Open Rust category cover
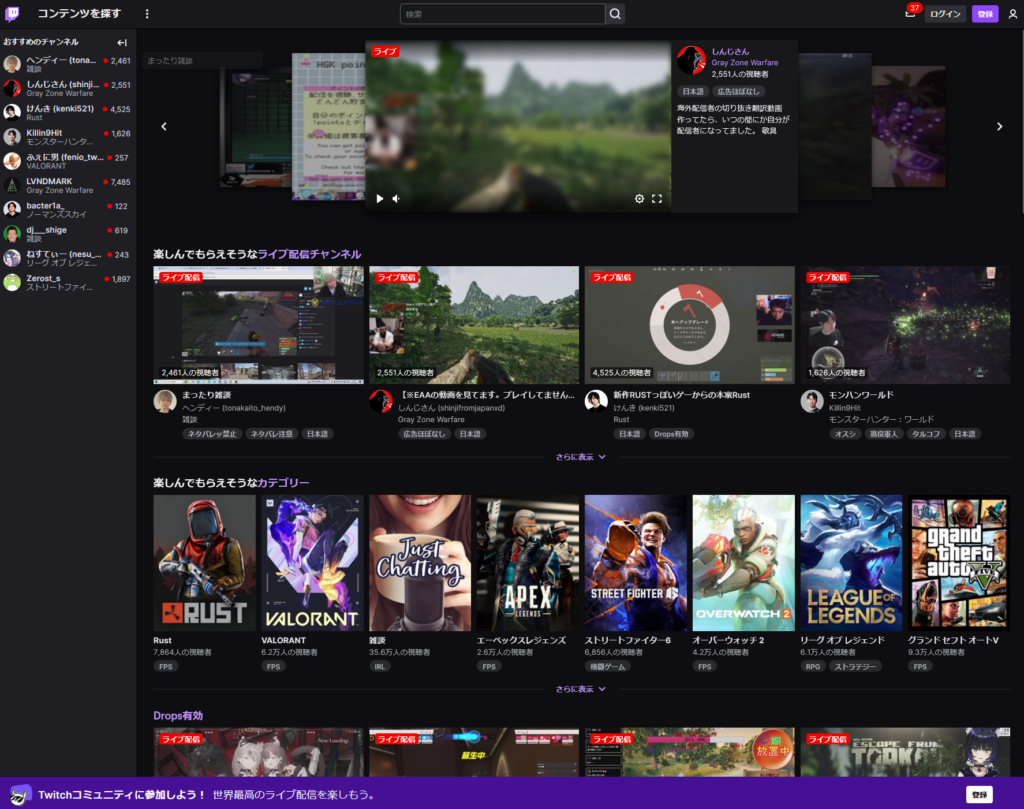The width and height of the screenshot is (1024, 809). [x=204, y=563]
